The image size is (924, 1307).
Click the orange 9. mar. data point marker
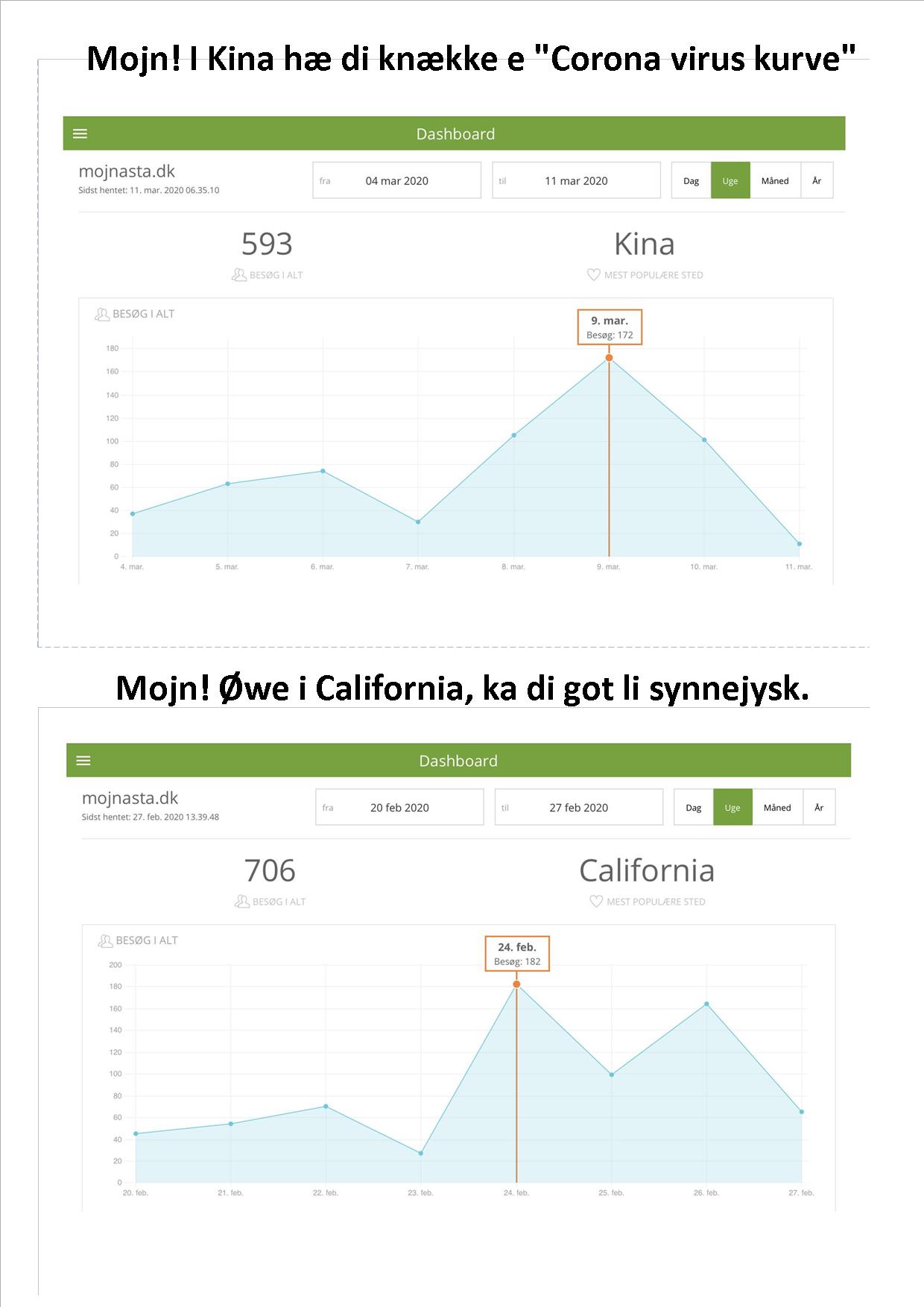[609, 358]
